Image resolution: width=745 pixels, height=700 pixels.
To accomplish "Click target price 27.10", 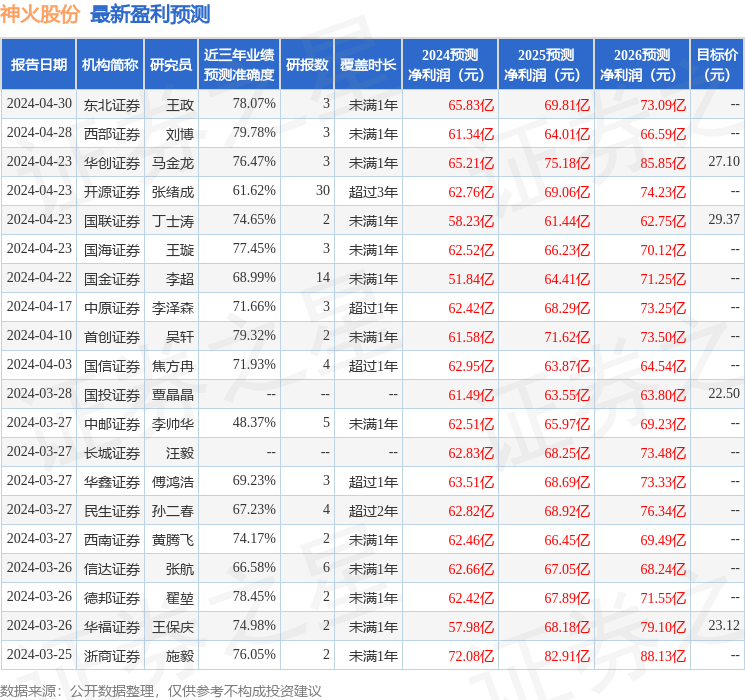I will click(724, 162).
